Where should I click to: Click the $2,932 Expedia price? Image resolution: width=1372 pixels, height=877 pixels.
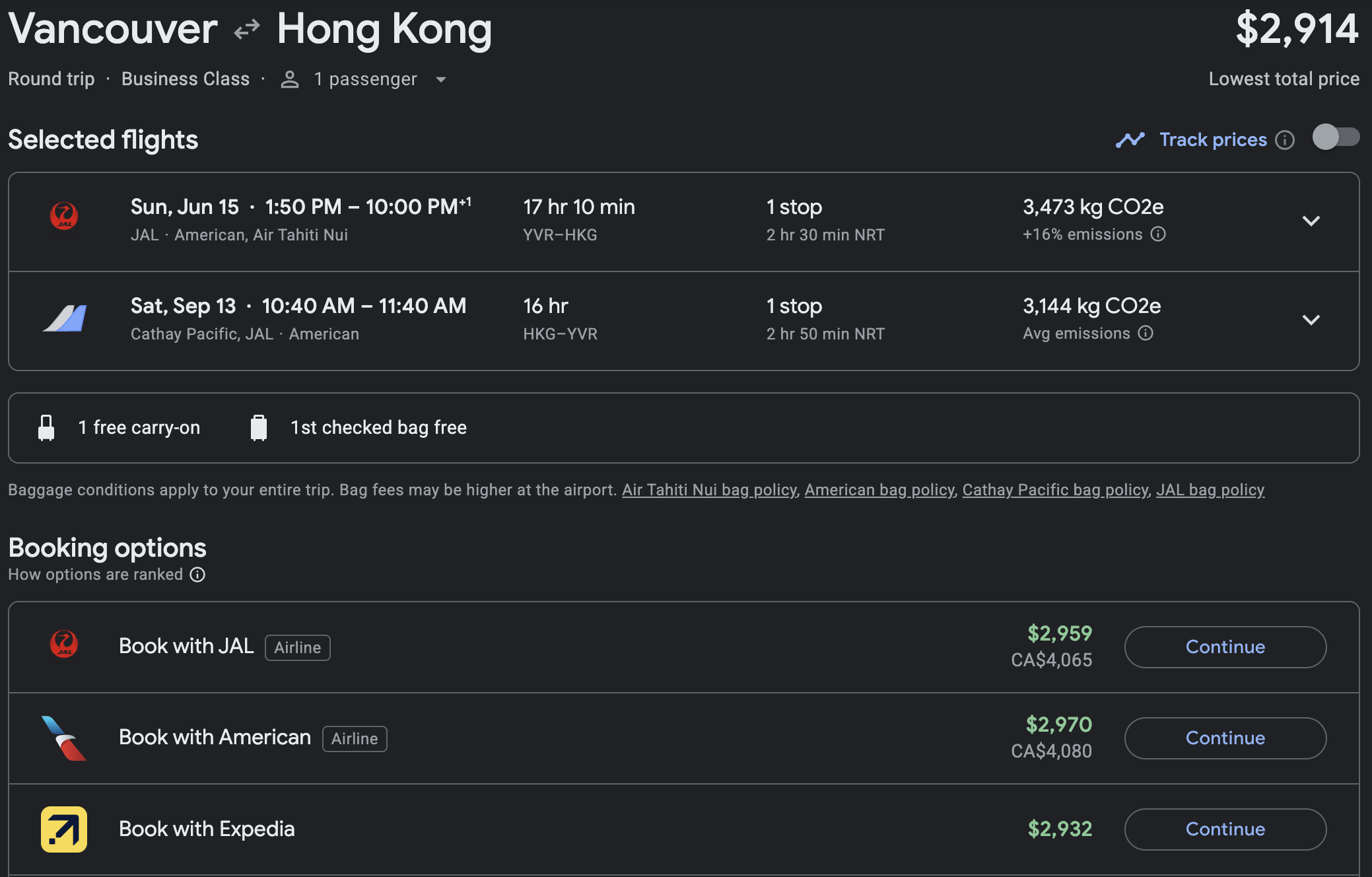point(1060,829)
